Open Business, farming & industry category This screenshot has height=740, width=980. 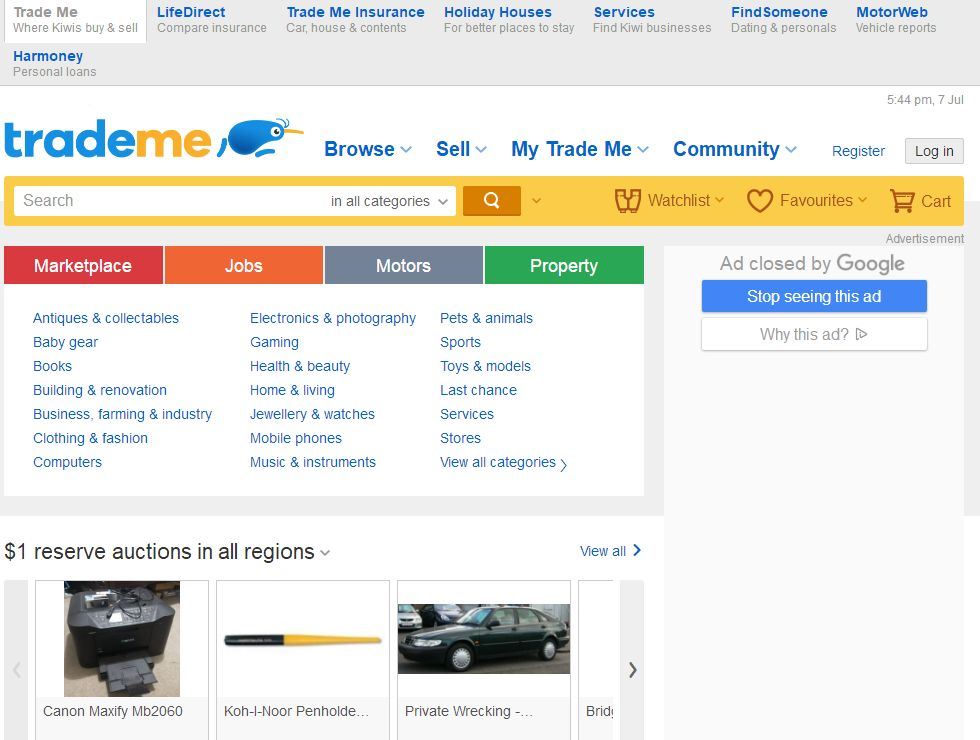[x=122, y=414]
